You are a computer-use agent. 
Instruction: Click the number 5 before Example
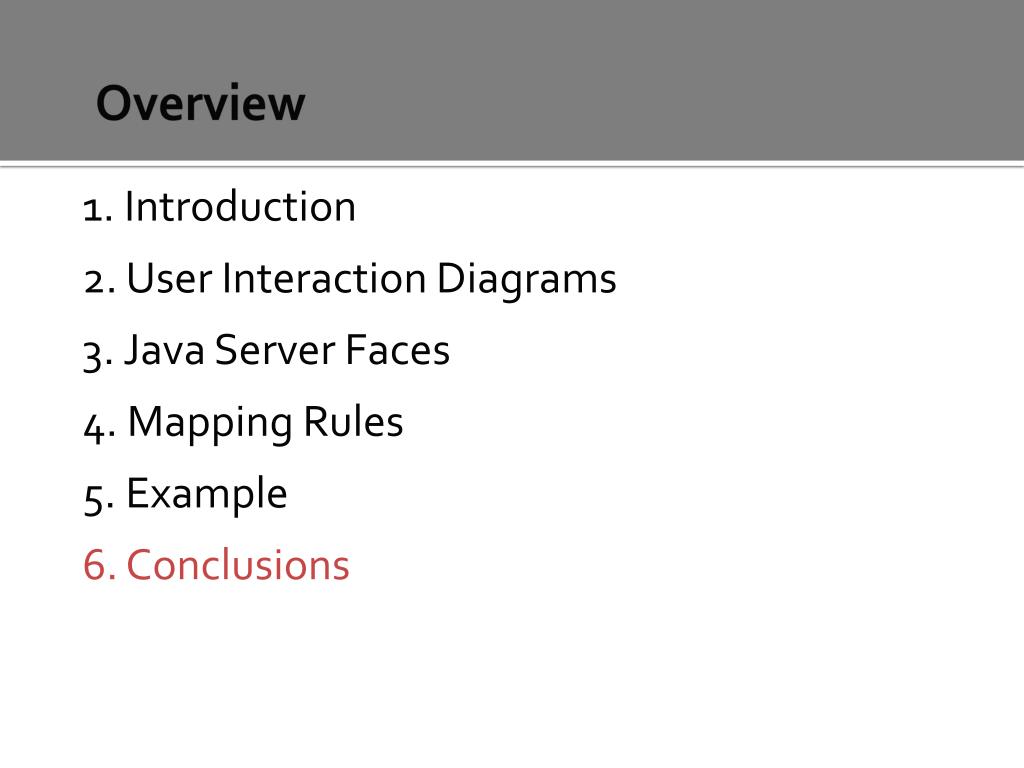pyautogui.click(x=94, y=500)
